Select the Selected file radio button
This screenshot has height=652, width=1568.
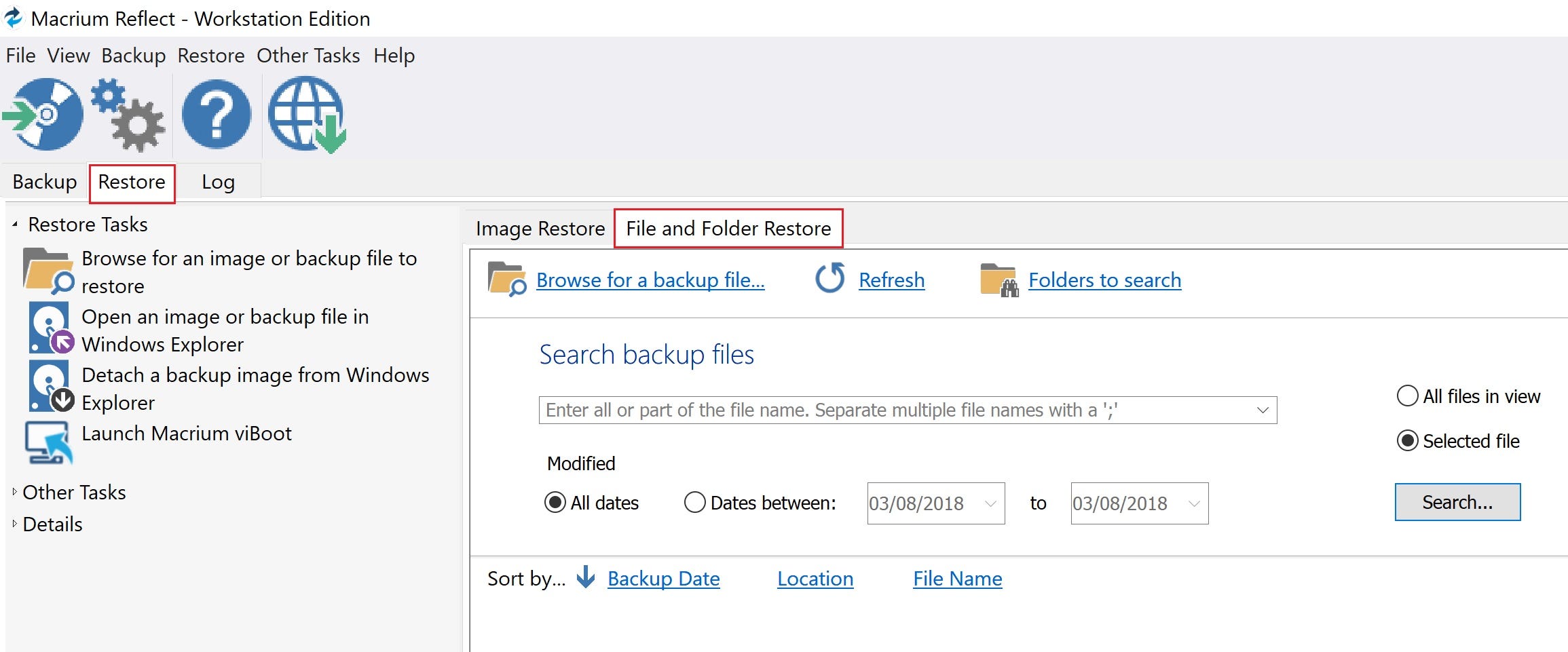tap(1407, 441)
